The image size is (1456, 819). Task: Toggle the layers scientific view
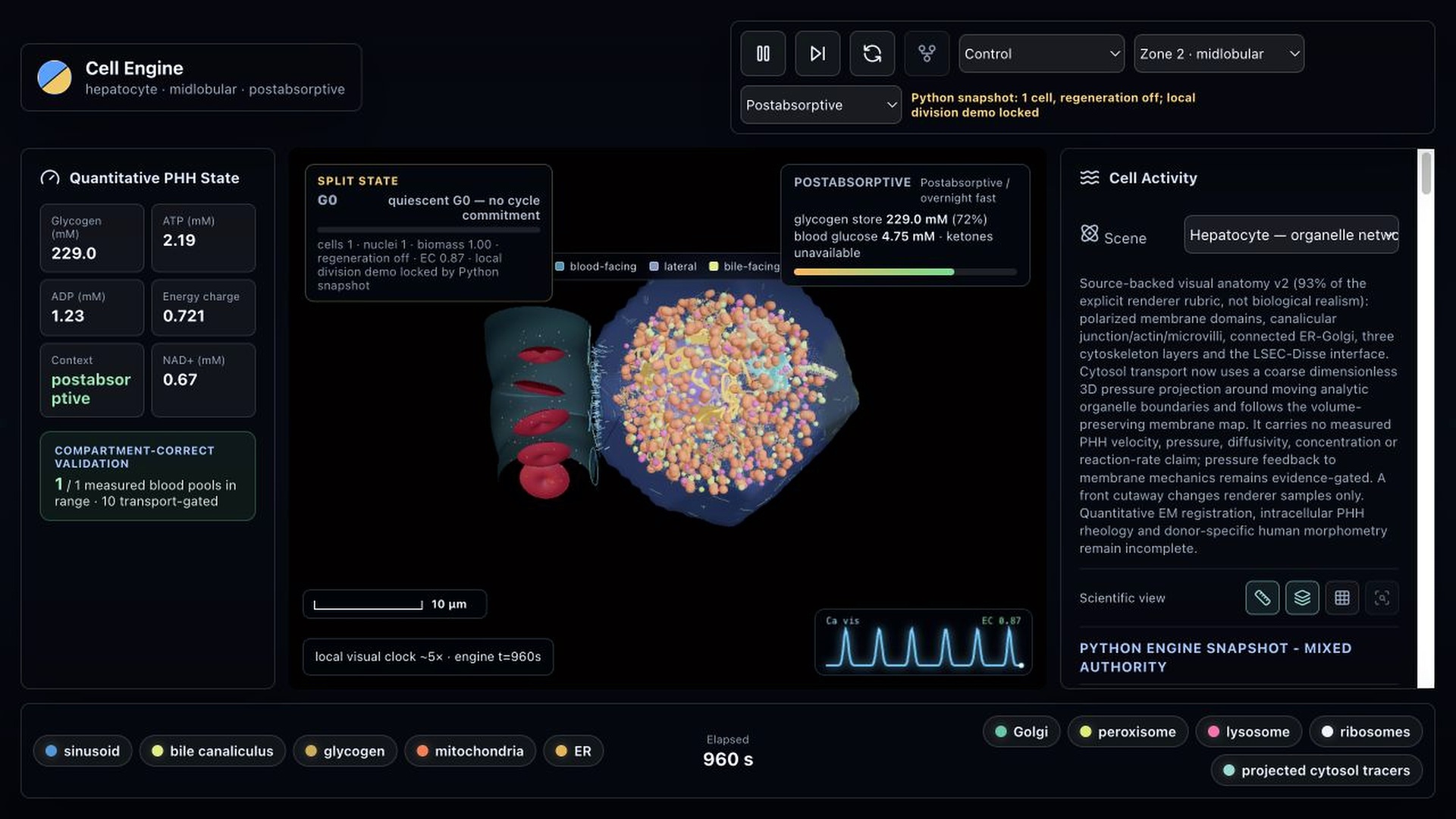tap(1302, 598)
